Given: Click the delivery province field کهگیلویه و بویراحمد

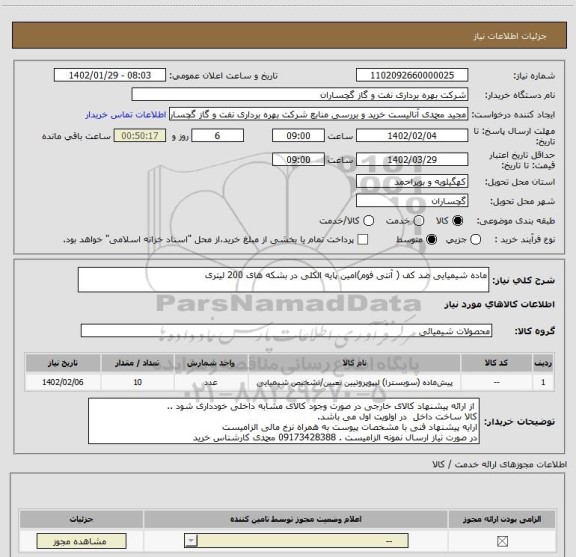Looking at the screenshot, I should coord(412,182).
